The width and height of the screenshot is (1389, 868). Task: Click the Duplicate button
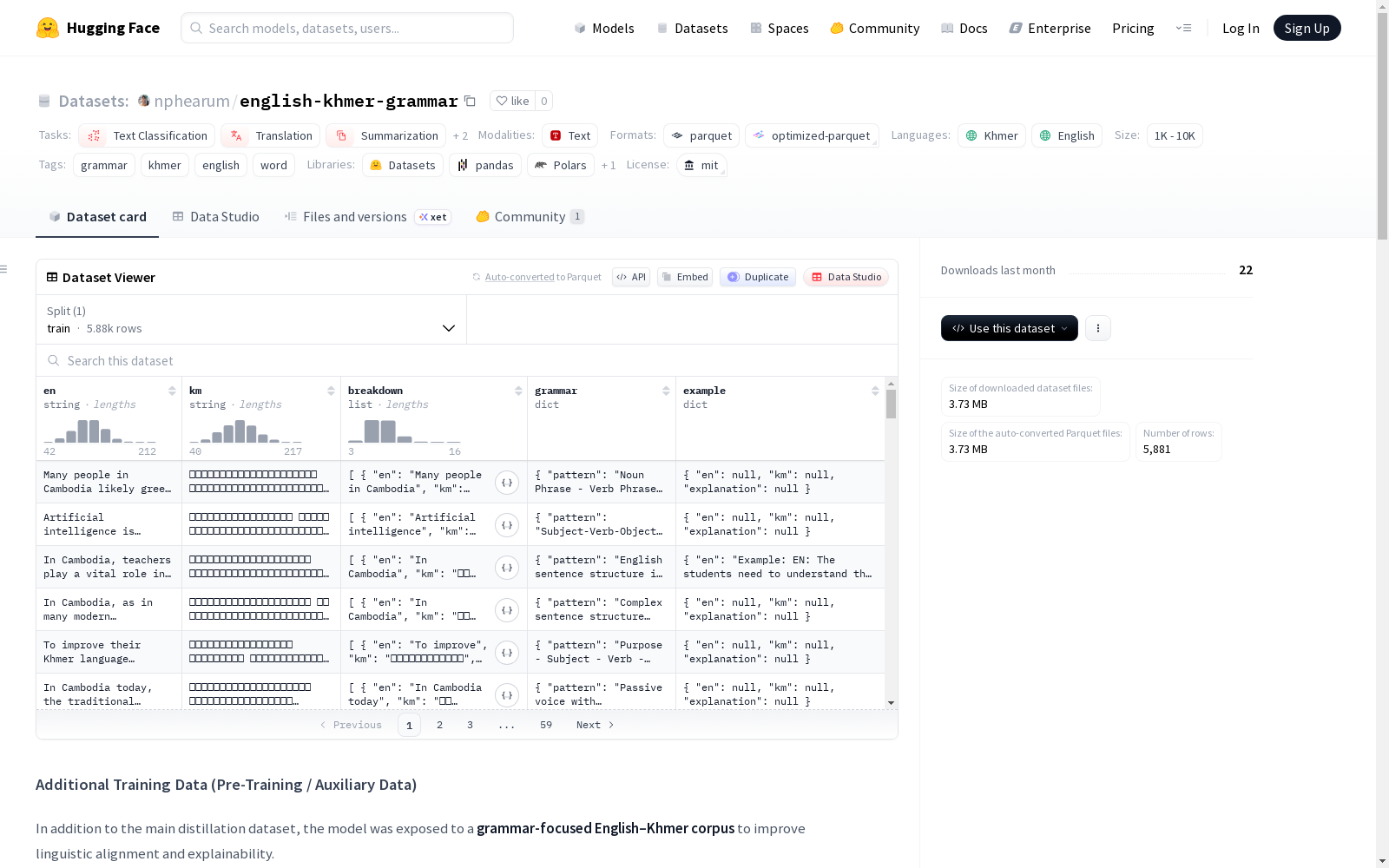click(x=758, y=277)
